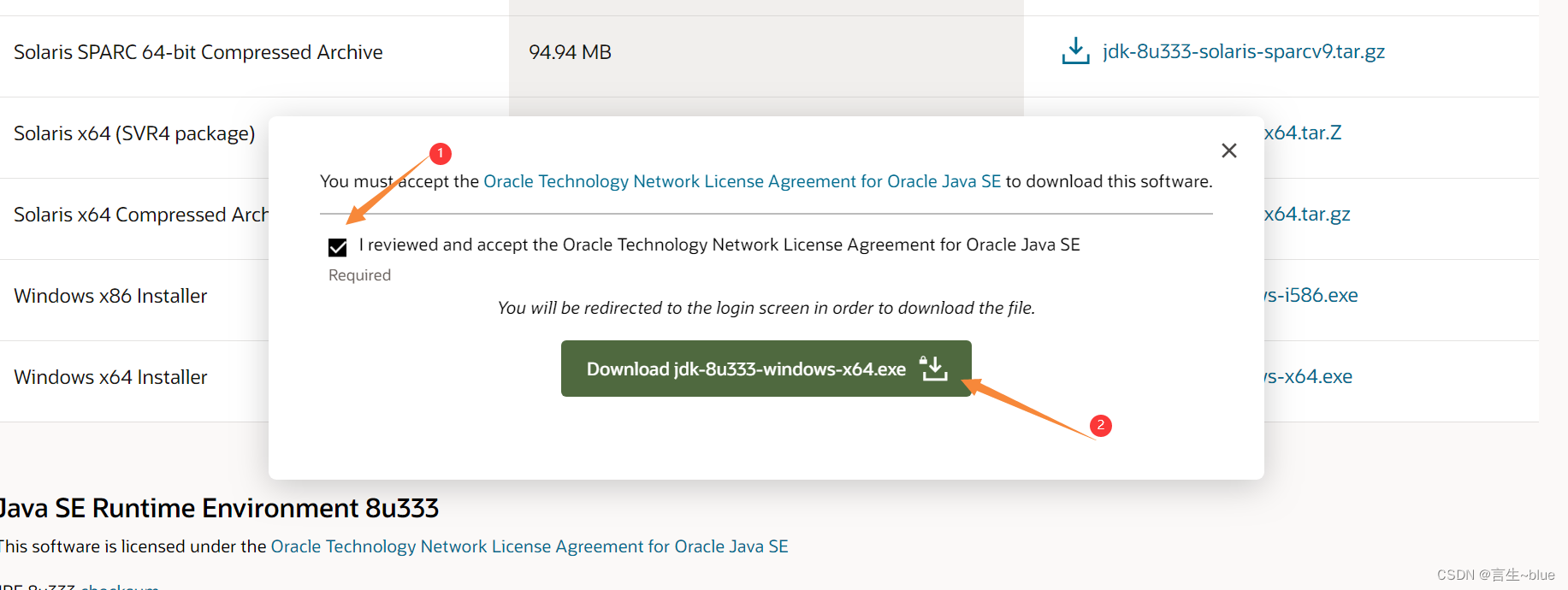This screenshot has width=1568, height=590.
Task: Close the license agreement dialog
Action: [x=1229, y=150]
